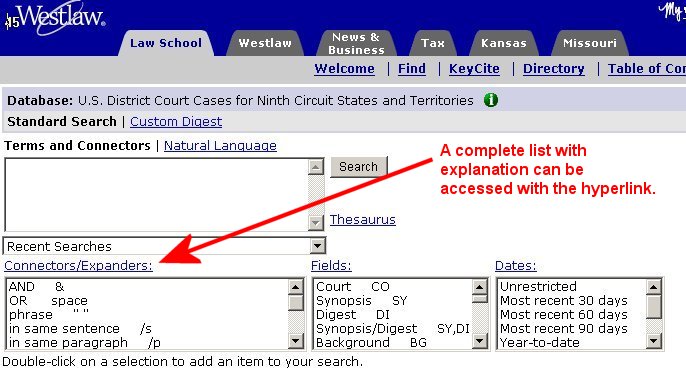
Task: Select the Tax tab
Action: 433,43
